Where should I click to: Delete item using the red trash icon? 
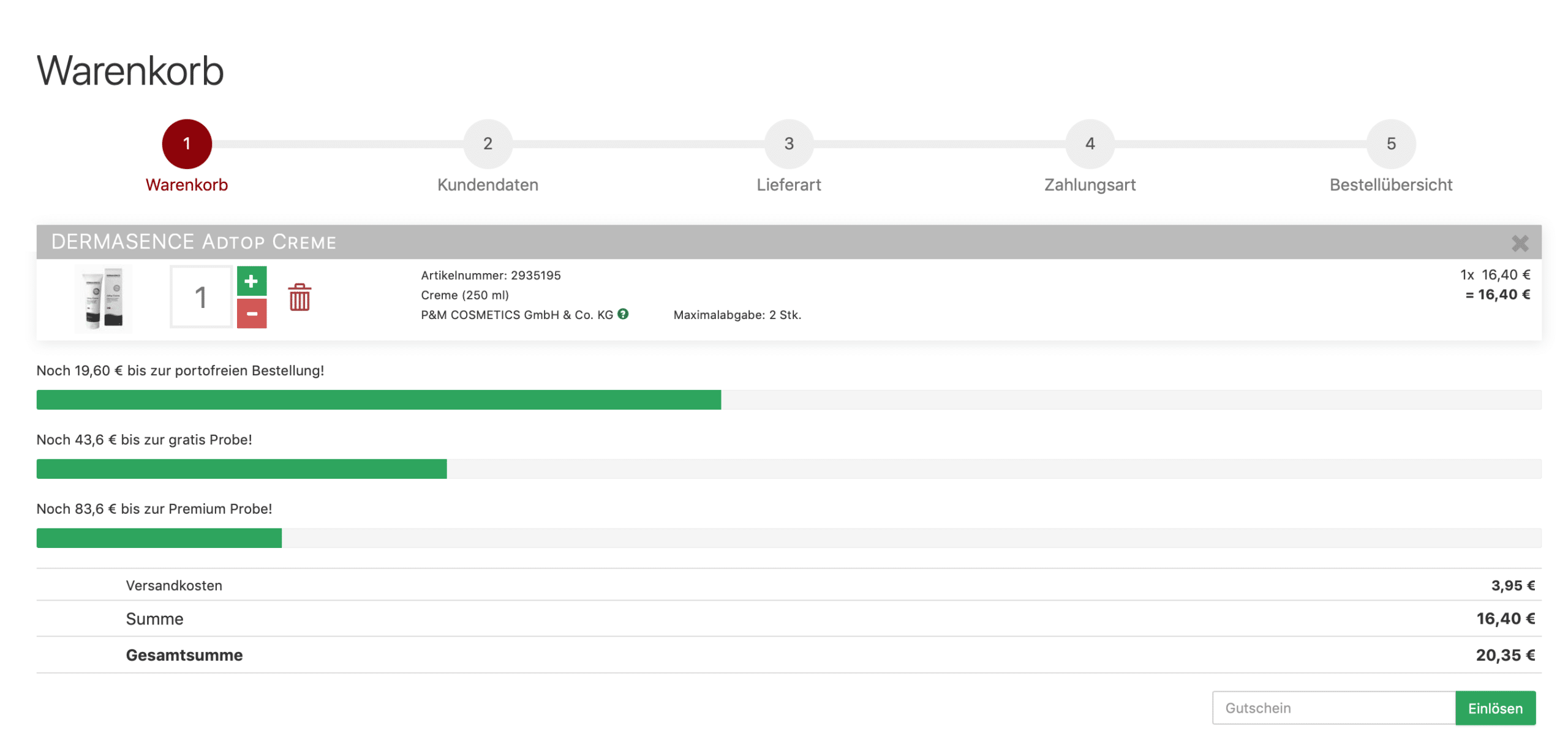(x=298, y=297)
